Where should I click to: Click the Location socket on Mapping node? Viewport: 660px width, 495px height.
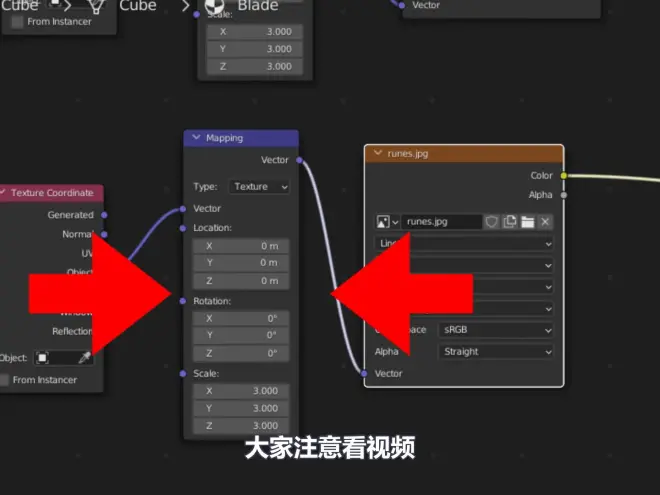tap(183, 228)
